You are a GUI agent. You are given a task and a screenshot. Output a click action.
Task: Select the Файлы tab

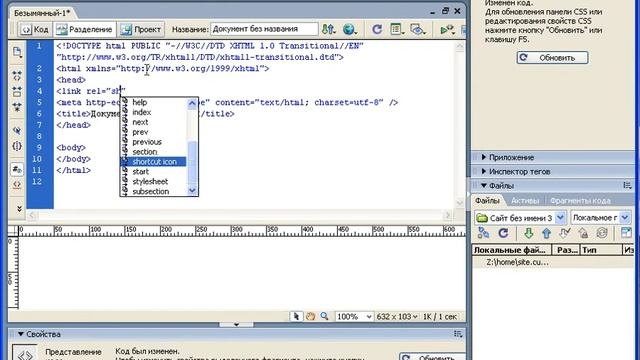[487, 200]
